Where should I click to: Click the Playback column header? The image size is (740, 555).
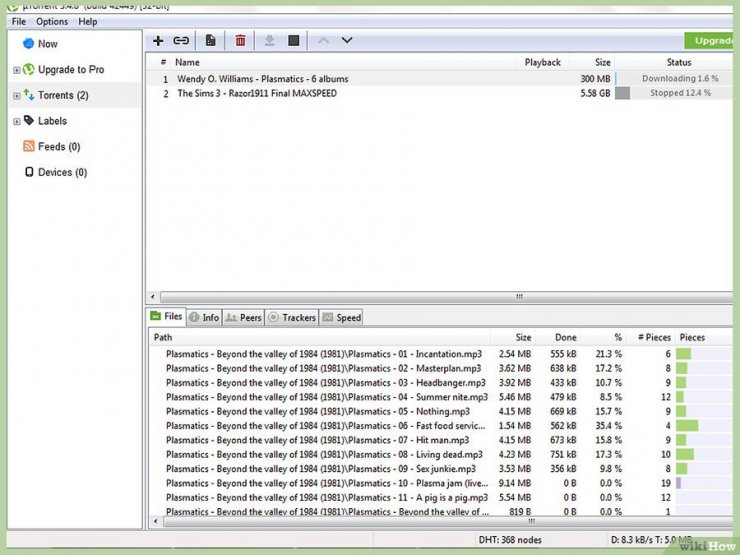pyautogui.click(x=542, y=62)
